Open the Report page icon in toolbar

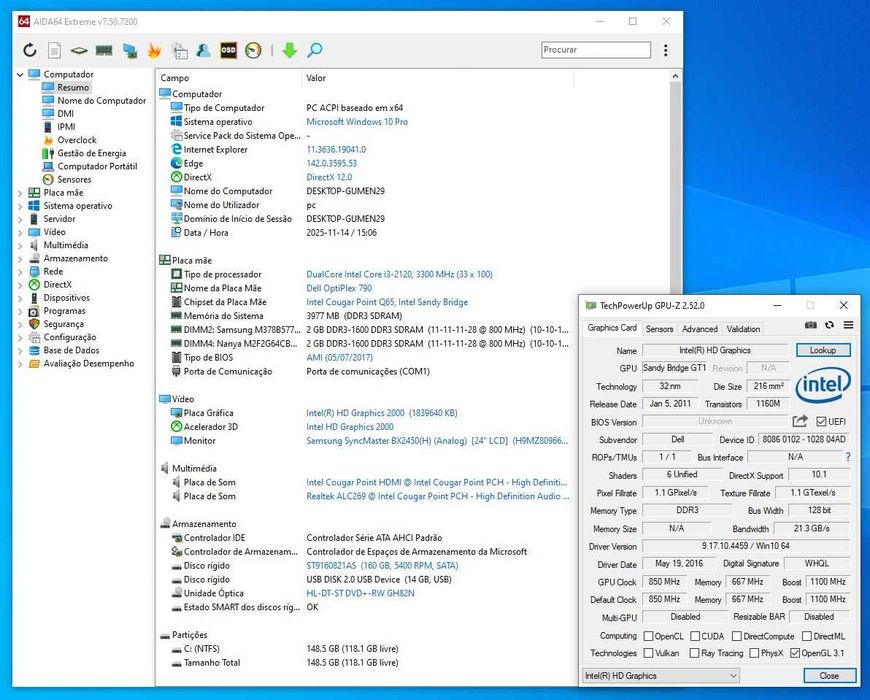pyautogui.click(x=54, y=50)
